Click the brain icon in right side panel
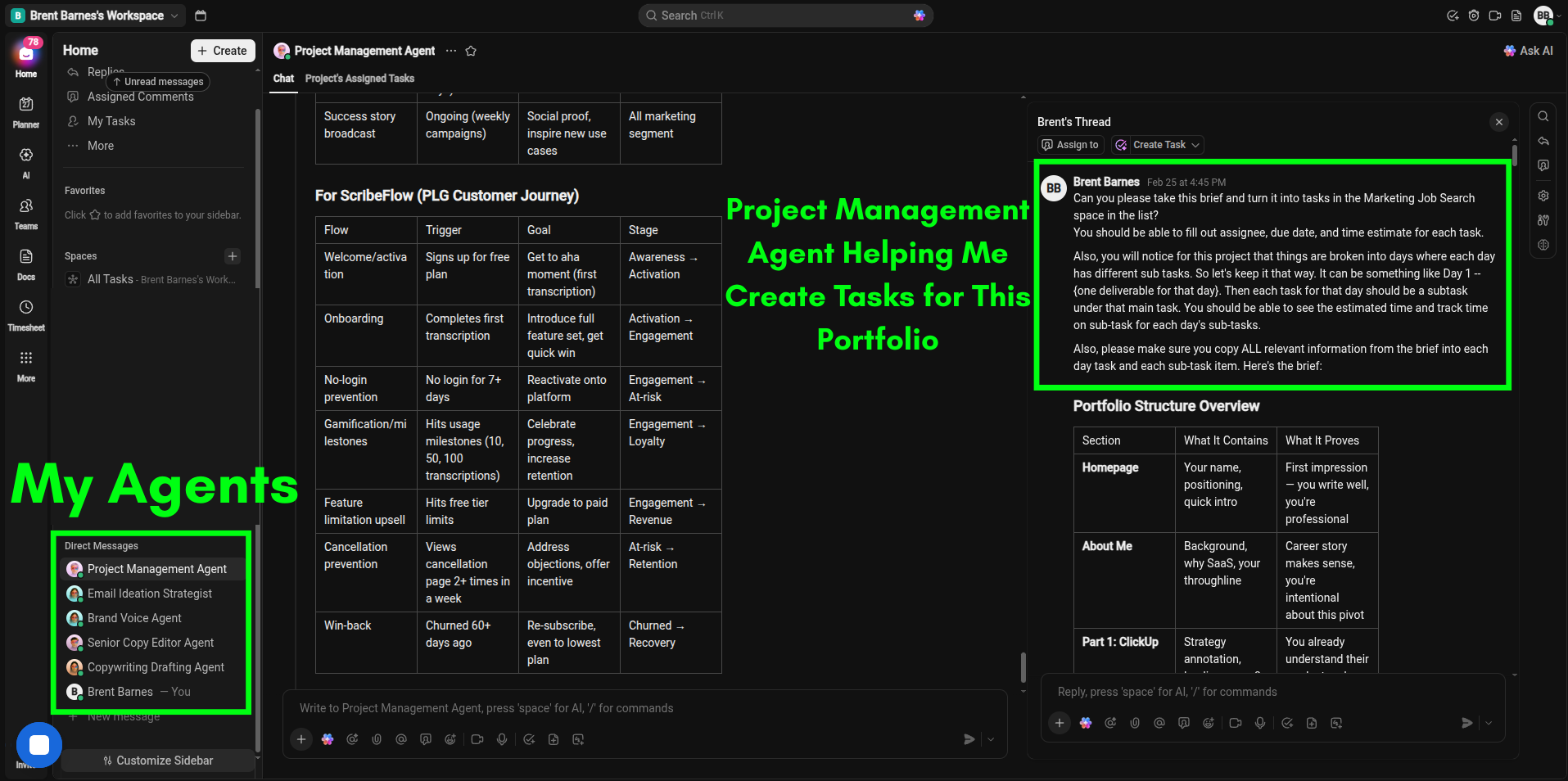The image size is (1568, 781). pyautogui.click(x=1543, y=245)
